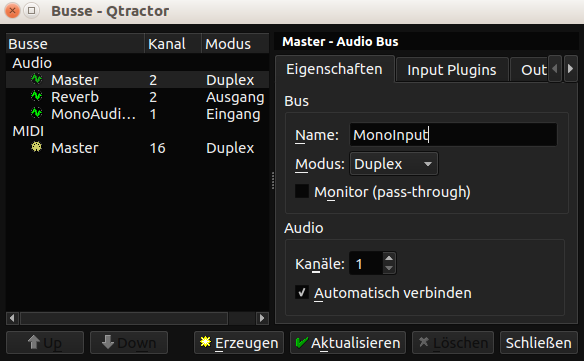This screenshot has width=584, height=361.
Task: Click the Erzeugen button
Action: (x=239, y=342)
